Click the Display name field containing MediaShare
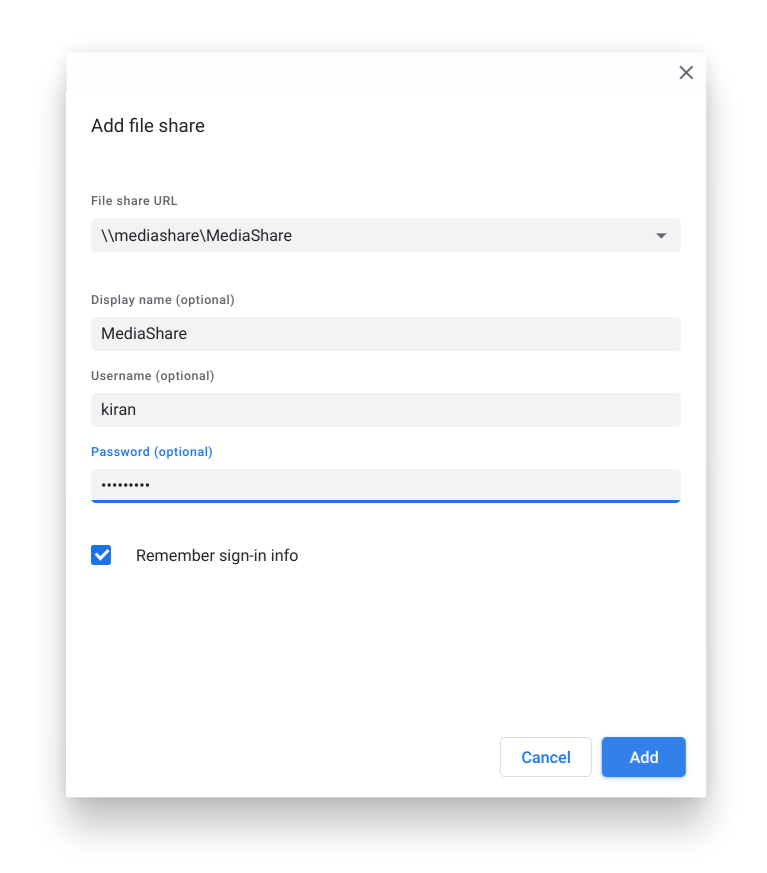 (x=386, y=333)
